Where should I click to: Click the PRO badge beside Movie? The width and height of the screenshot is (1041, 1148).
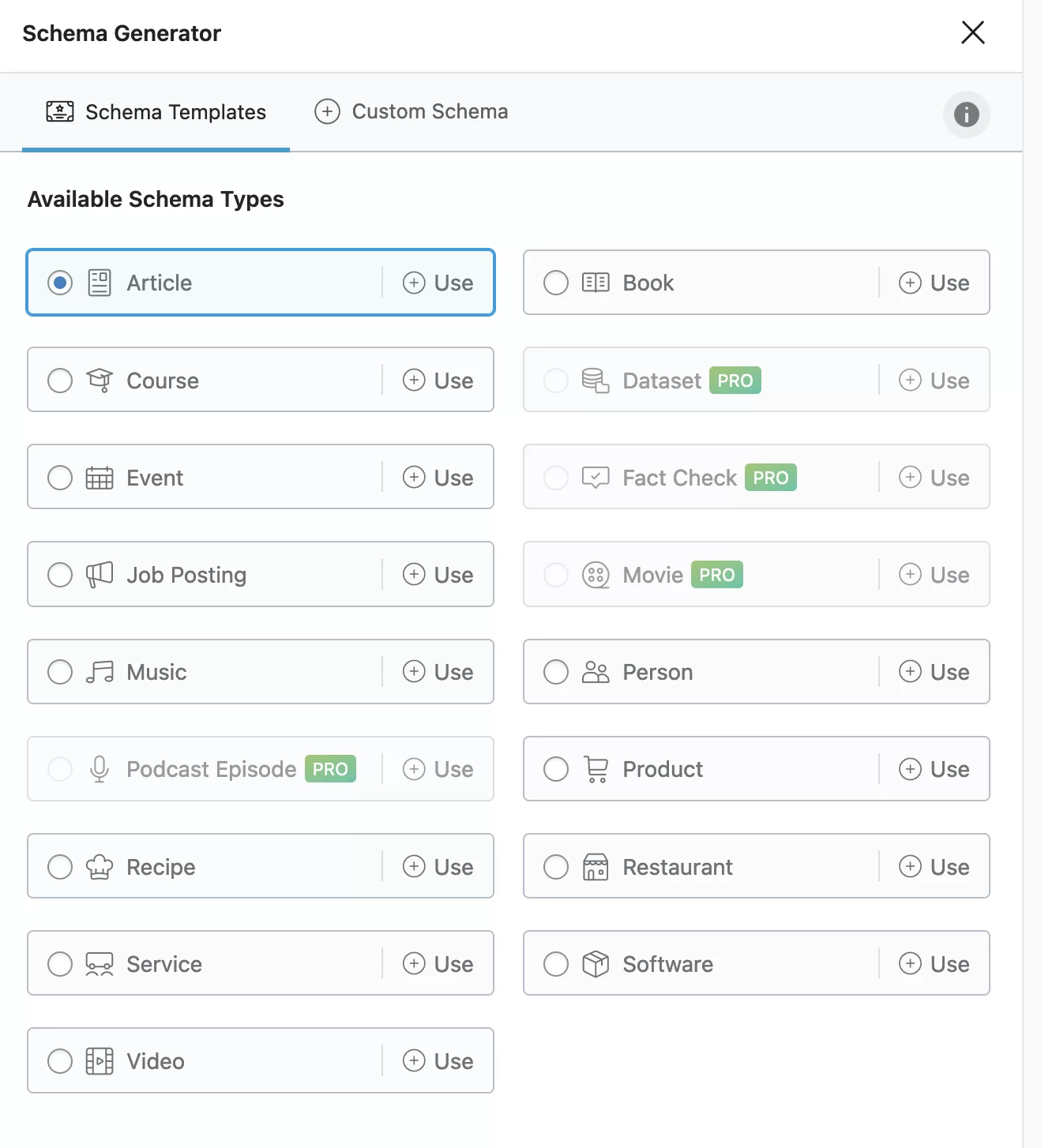717,575
